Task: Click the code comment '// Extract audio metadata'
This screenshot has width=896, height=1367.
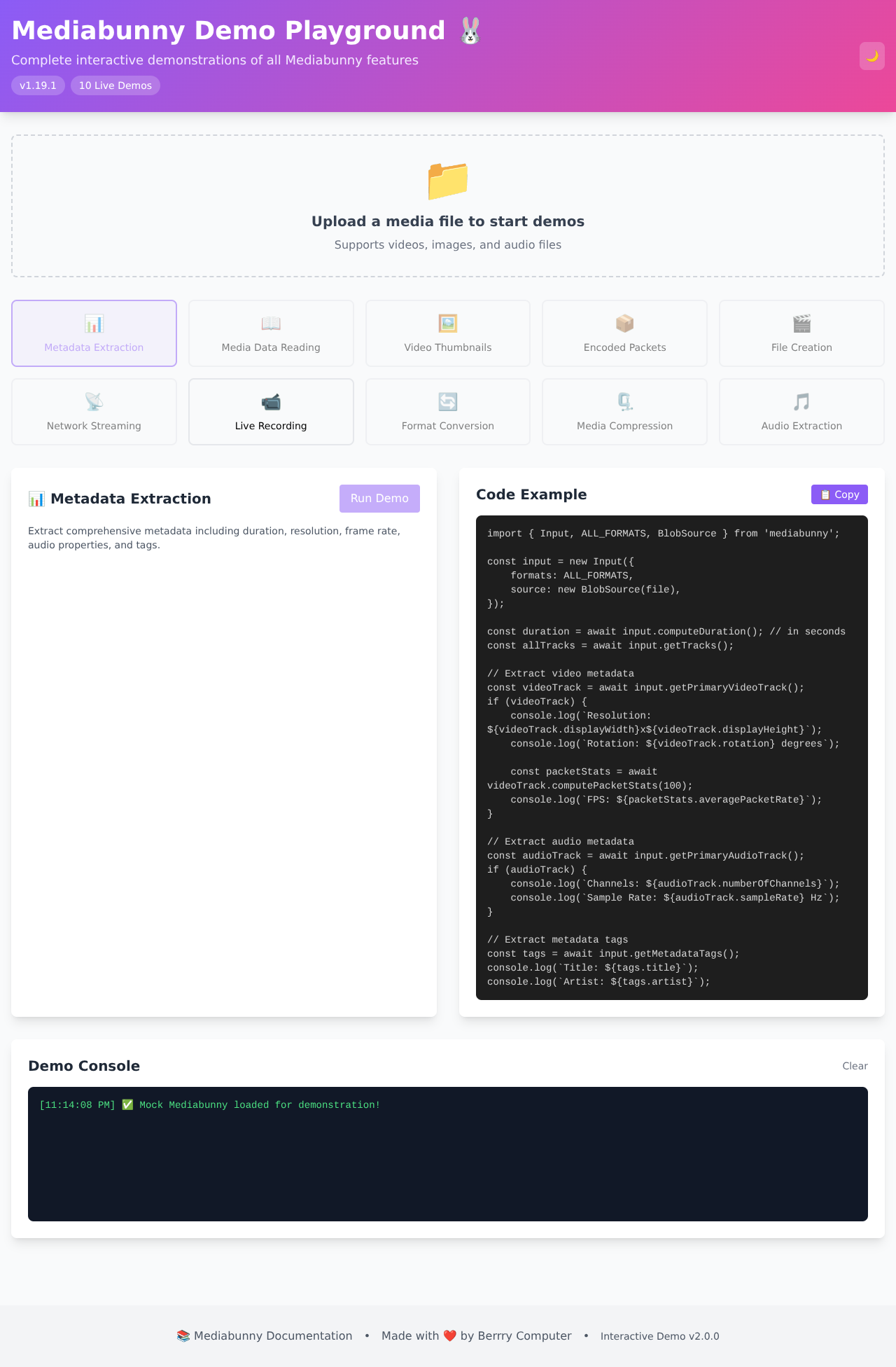Action: click(561, 842)
